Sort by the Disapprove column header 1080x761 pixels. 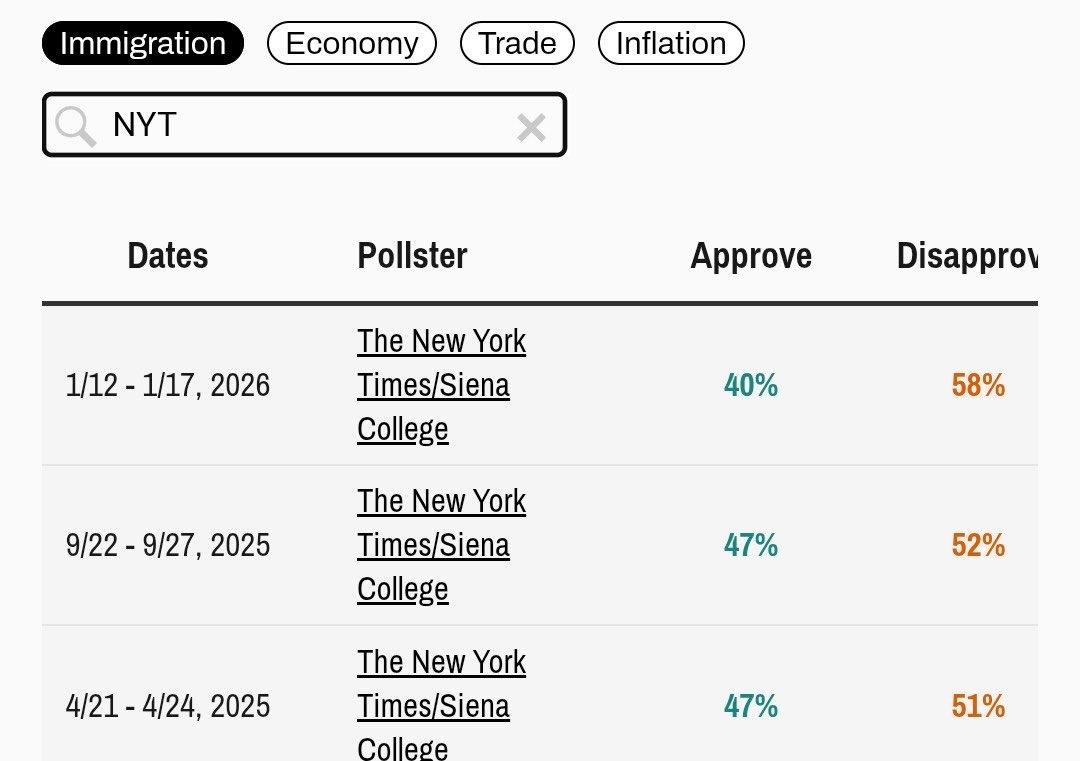(x=966, y=256)
